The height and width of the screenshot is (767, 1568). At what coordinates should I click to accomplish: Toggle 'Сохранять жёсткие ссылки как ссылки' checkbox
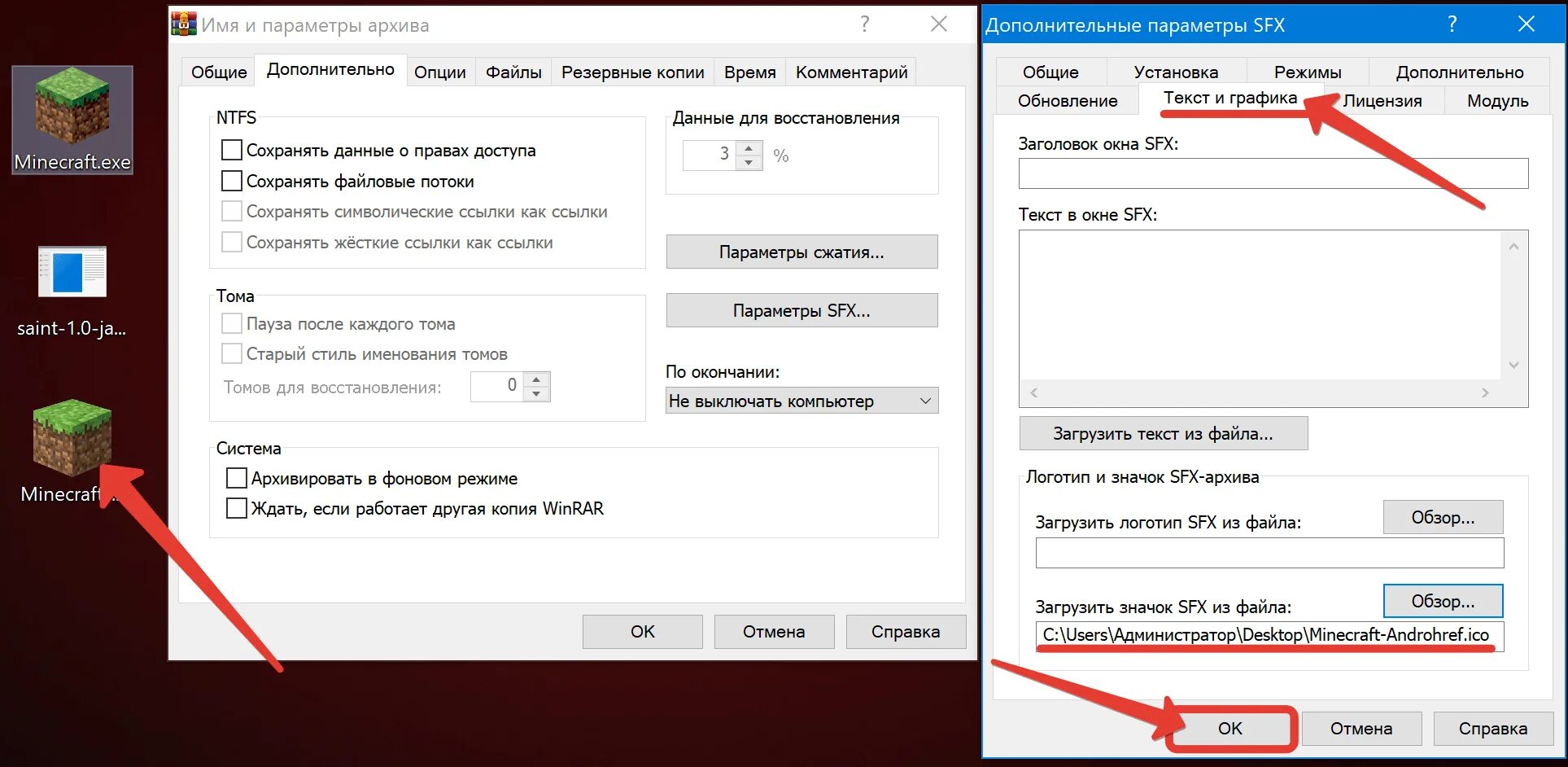coord(232,243)
